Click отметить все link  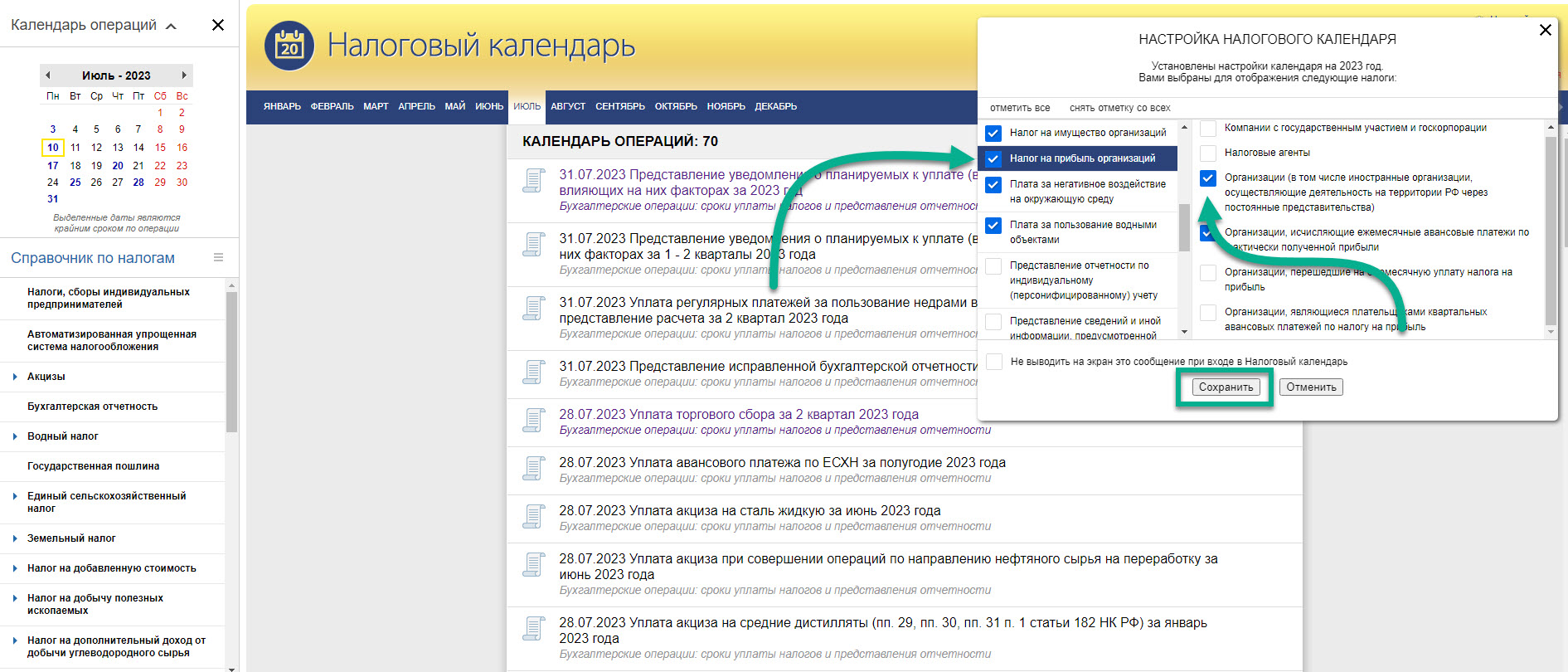1020,108
